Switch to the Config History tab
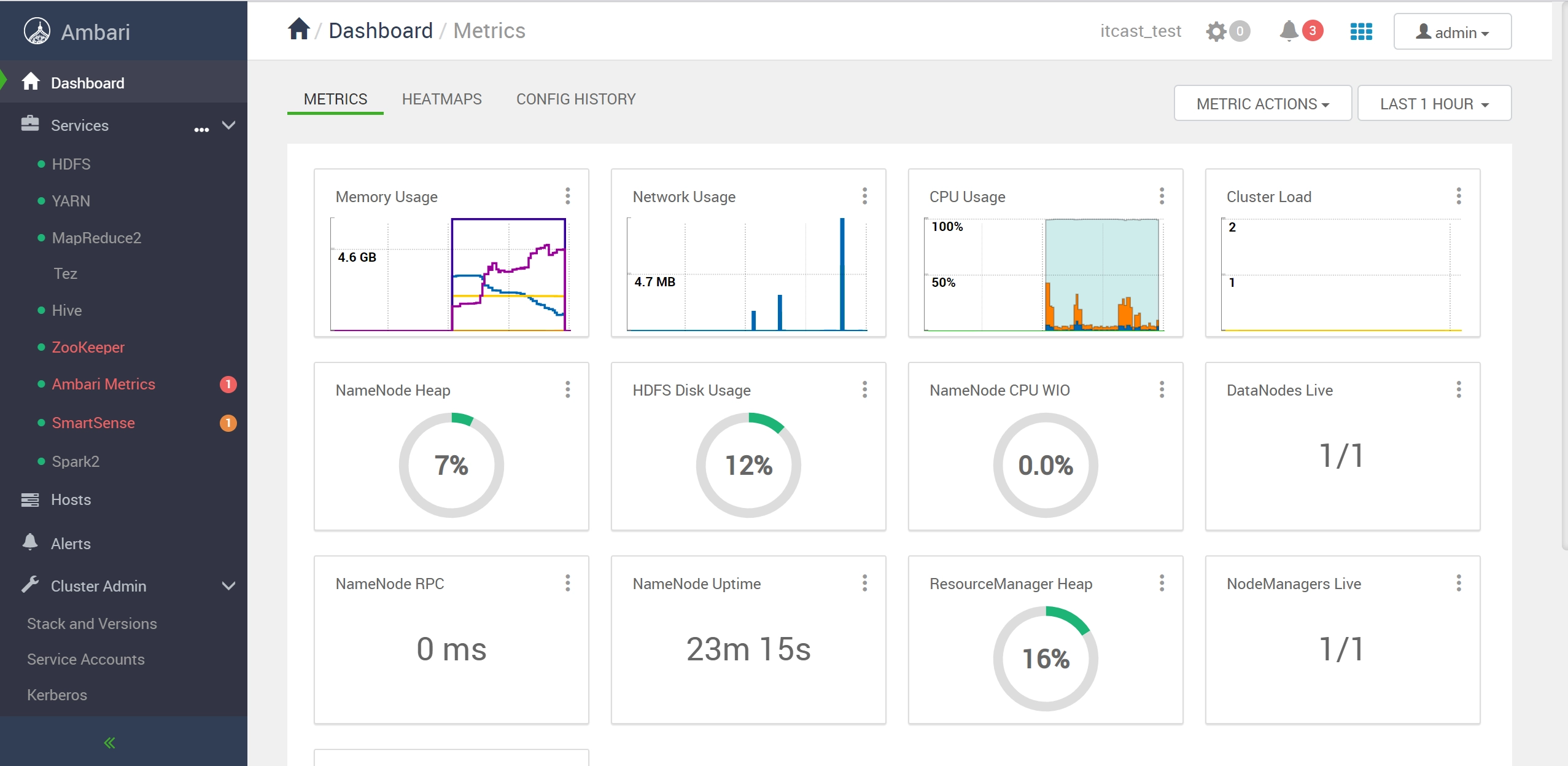1568x766 pixels. (x=576, y=99)
